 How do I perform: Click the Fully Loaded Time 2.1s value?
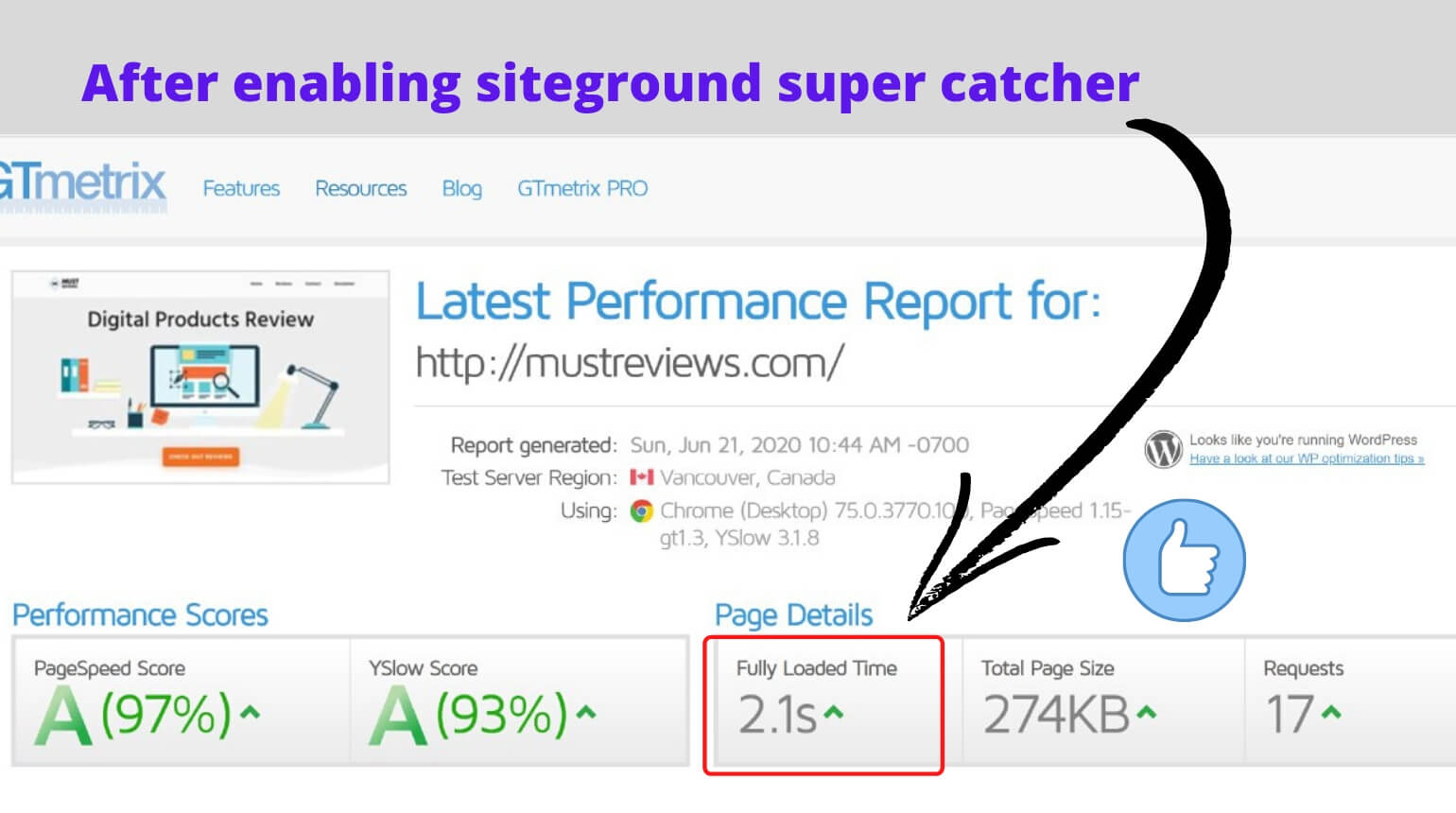pos(777,715)
